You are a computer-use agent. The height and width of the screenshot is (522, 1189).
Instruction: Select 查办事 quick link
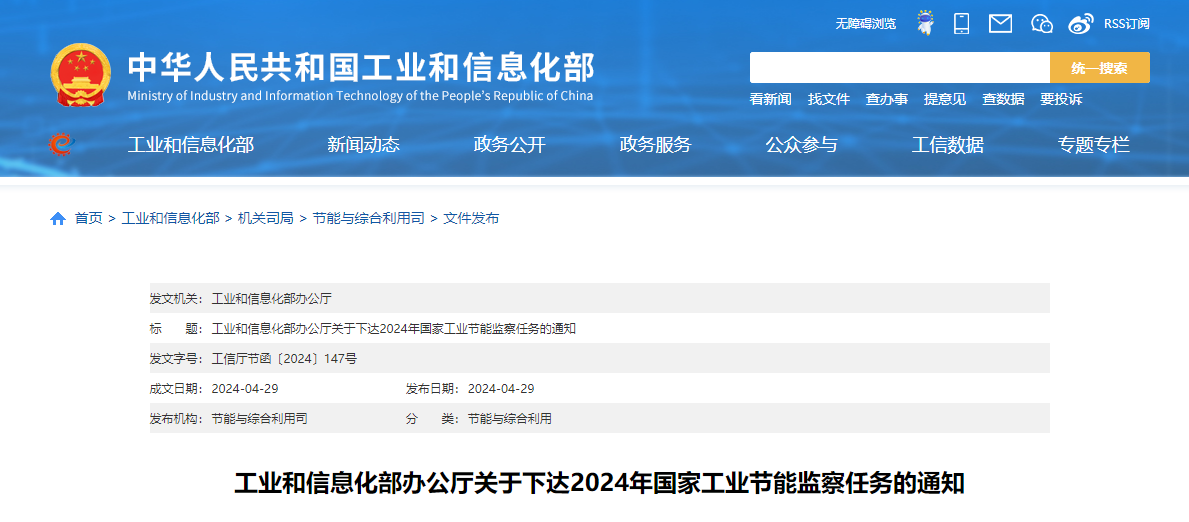(886, 99)
